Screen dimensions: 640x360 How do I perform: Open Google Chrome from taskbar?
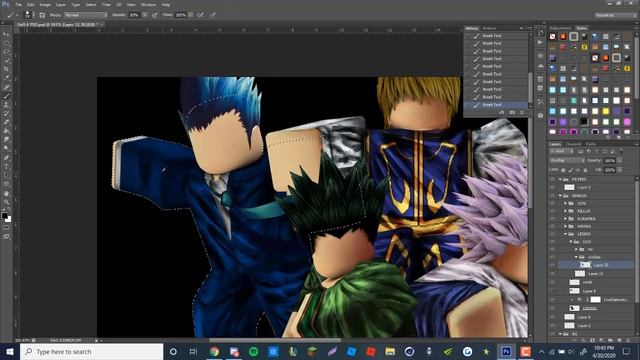pos(214,351)
